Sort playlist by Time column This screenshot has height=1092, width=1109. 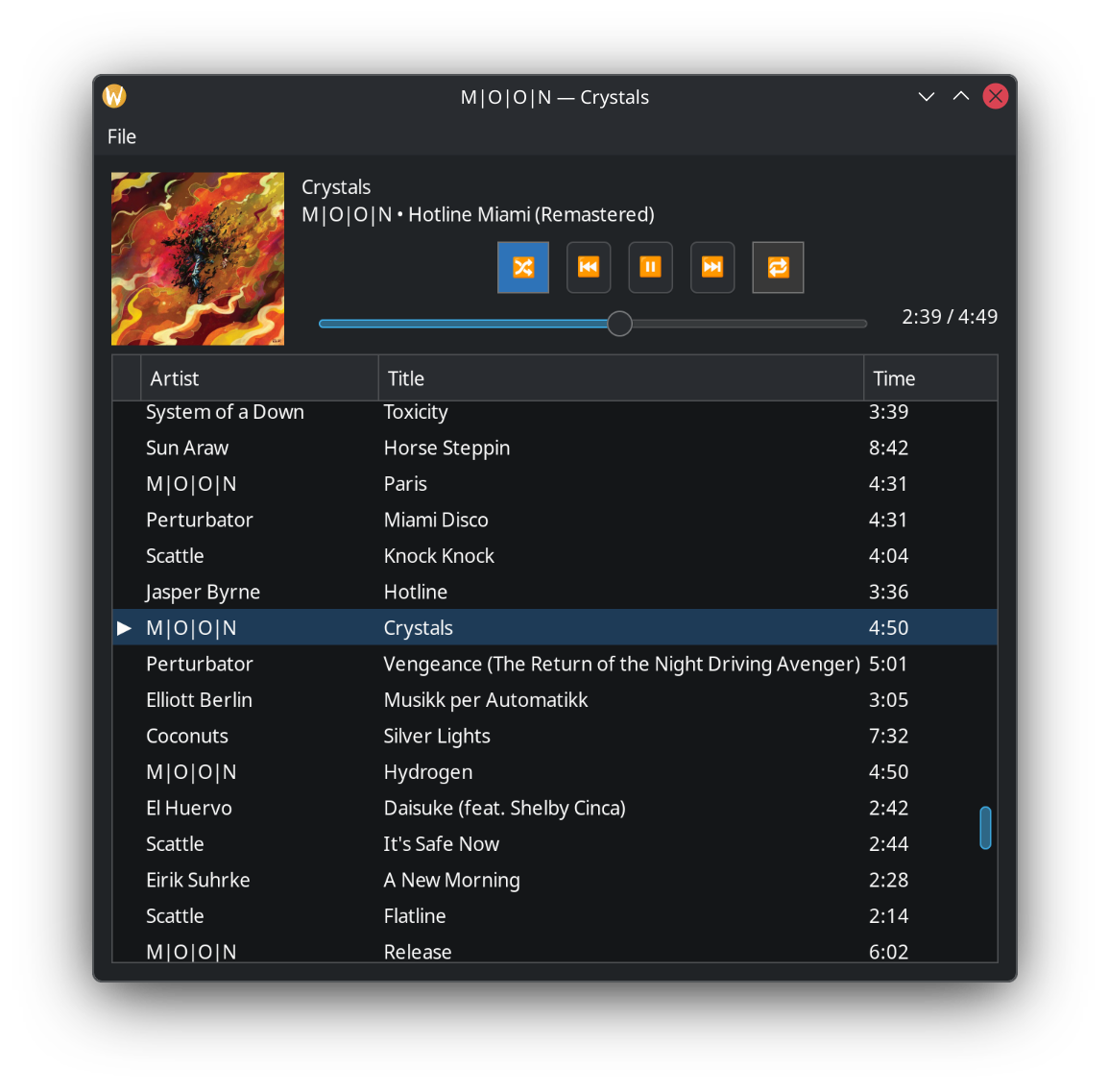click(930, 378)
